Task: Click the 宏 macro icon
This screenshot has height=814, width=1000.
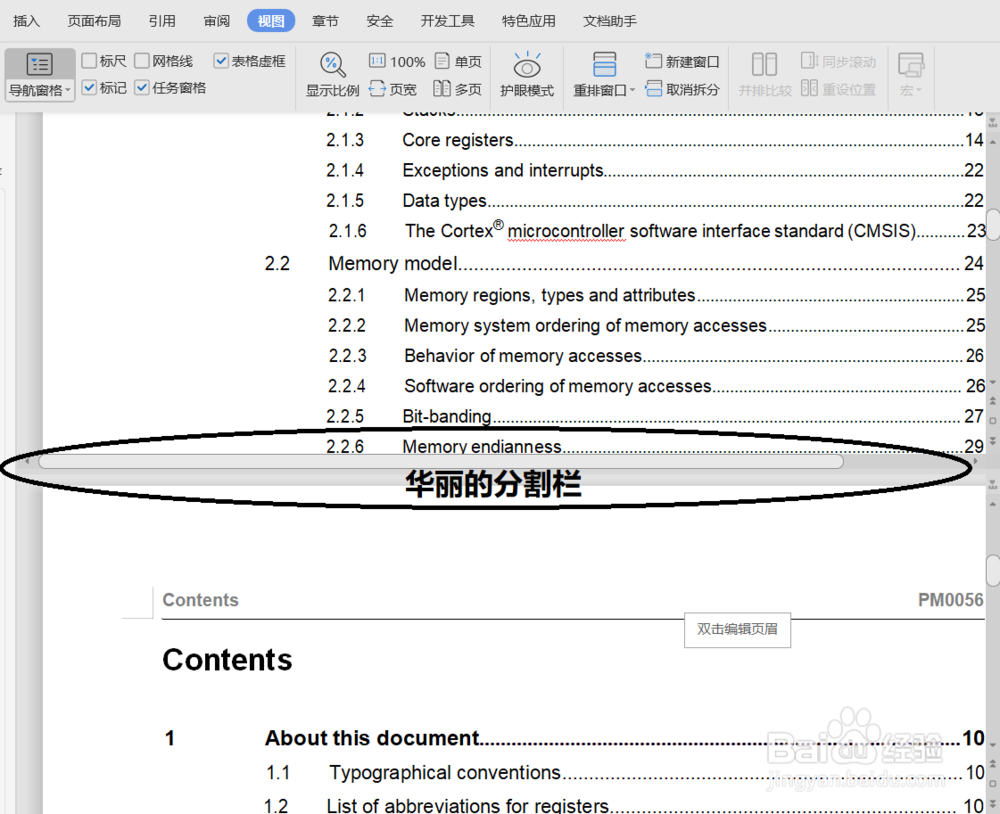Action: [911, 64]
